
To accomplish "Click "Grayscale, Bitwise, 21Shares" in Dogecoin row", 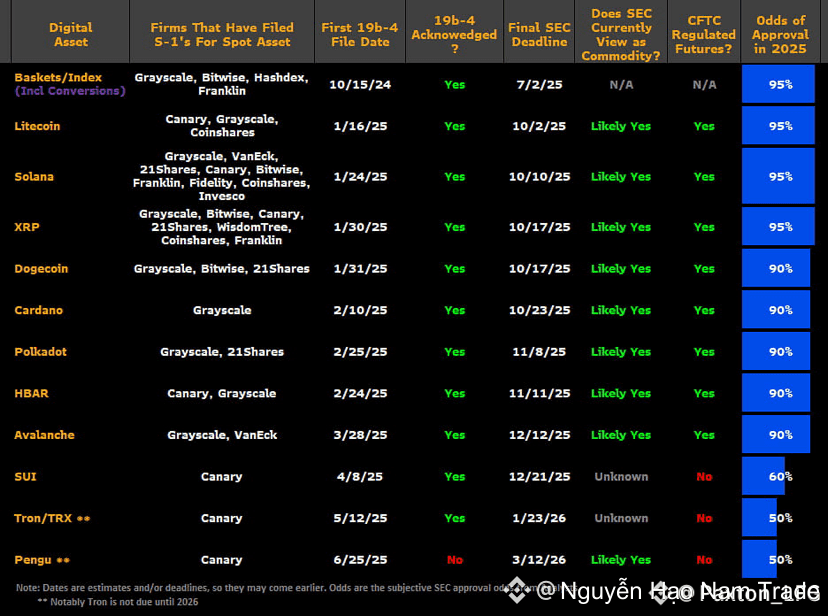I will coord(222,269).
